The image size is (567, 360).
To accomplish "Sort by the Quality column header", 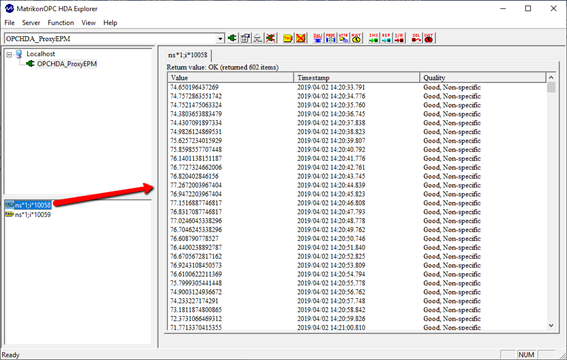I will click(483, 78).
